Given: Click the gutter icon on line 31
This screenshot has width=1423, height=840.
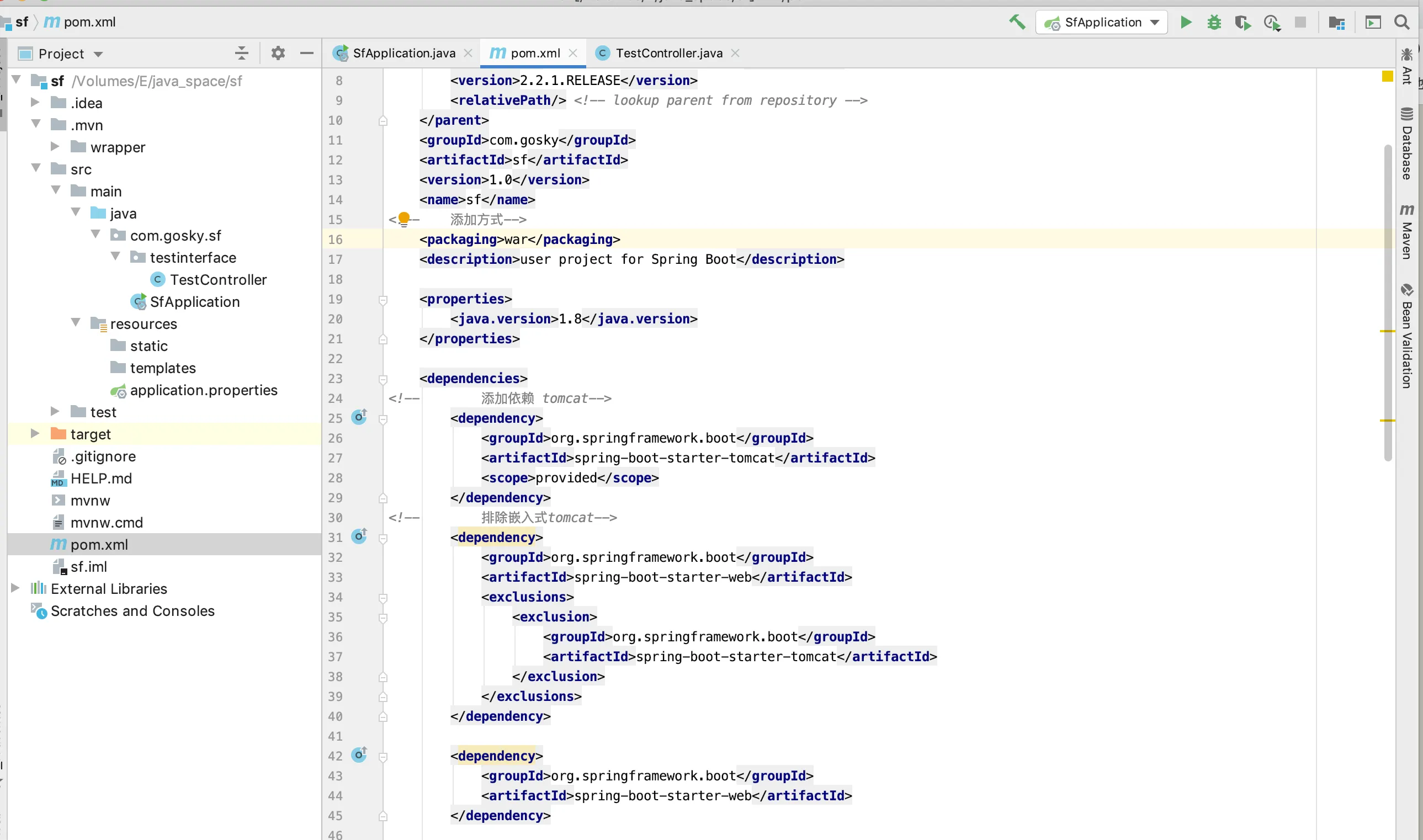Looking at the screenshot, I should (x=359, y=536).
